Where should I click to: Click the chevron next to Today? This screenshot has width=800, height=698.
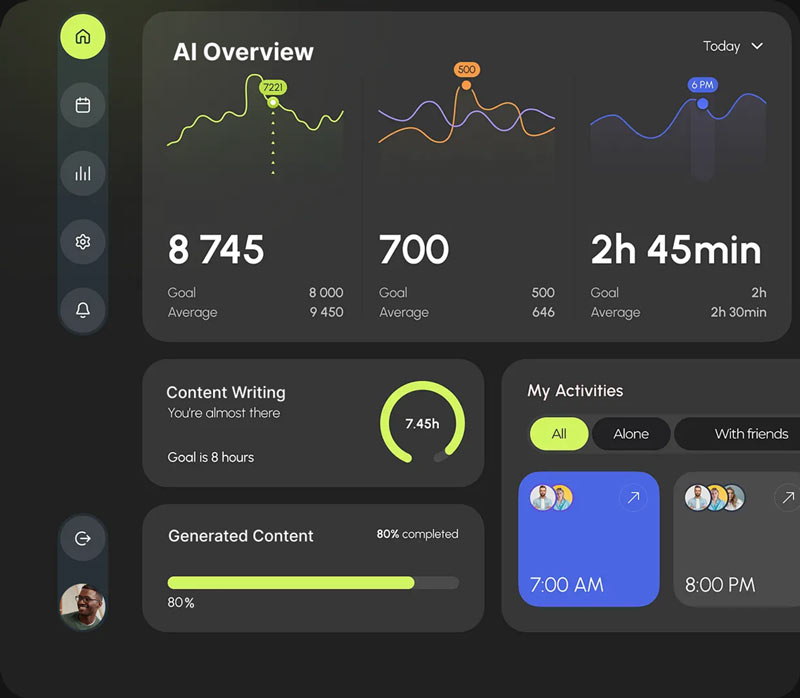pos(757,46)
